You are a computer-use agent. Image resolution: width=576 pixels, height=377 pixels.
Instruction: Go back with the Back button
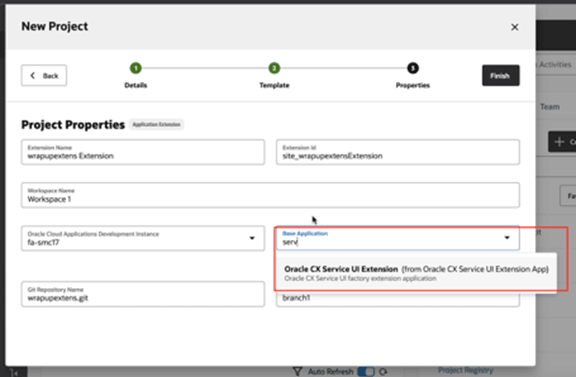click(x=44, y=75)
